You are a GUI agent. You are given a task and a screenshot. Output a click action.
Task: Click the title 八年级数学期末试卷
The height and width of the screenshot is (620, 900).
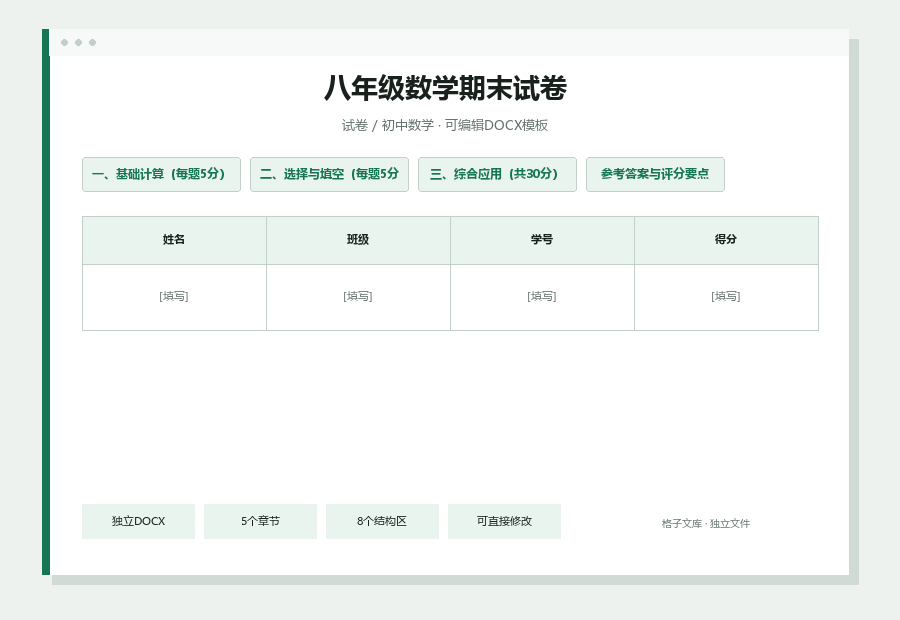pos(445,88)
